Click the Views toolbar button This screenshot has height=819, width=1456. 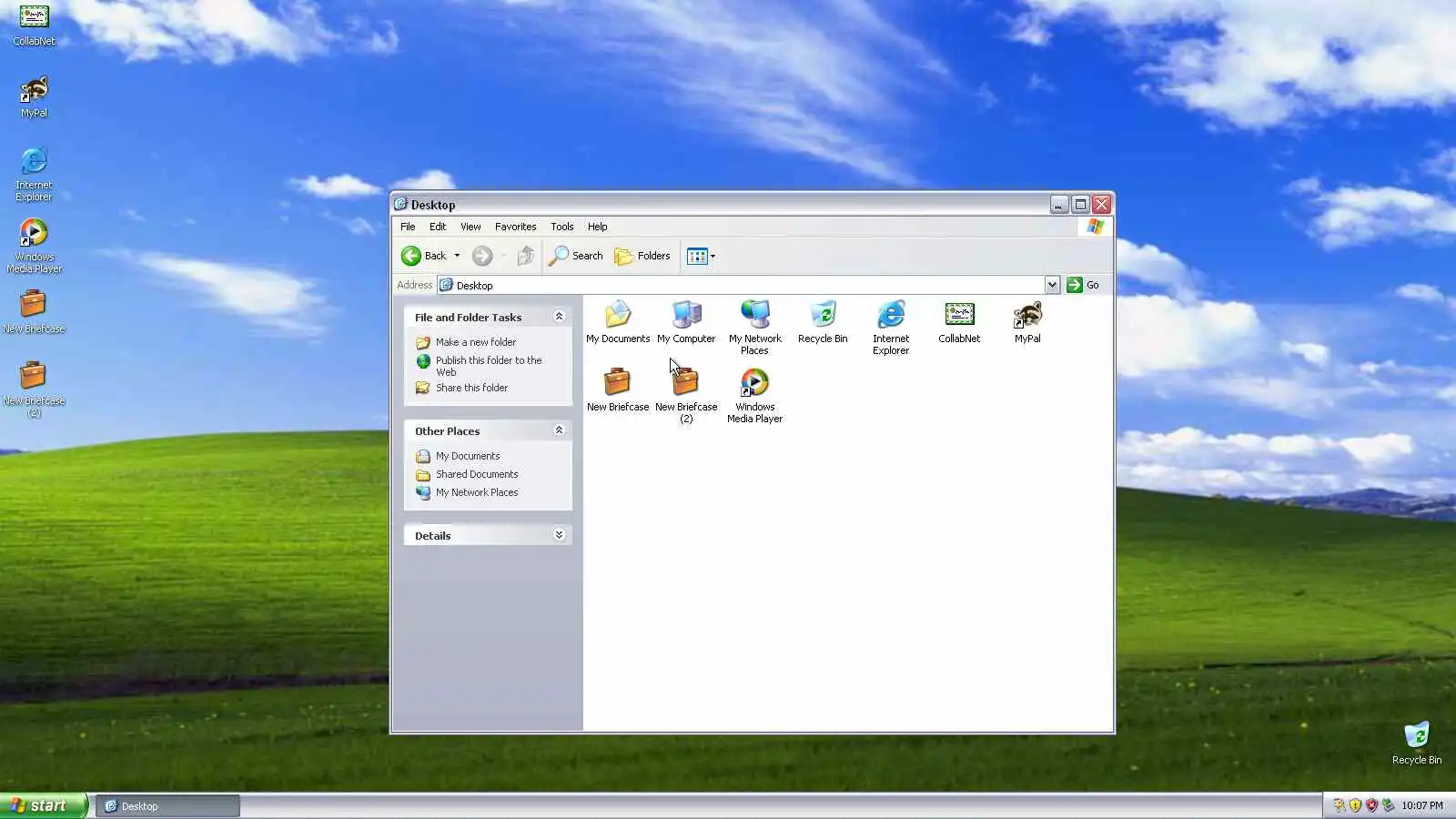(701, 256)
